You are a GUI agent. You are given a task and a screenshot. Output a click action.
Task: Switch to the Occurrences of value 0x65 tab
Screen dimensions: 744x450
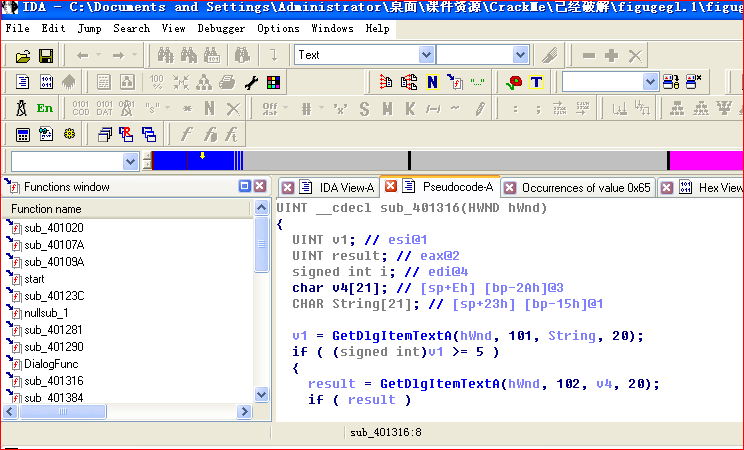coord(586,188)
